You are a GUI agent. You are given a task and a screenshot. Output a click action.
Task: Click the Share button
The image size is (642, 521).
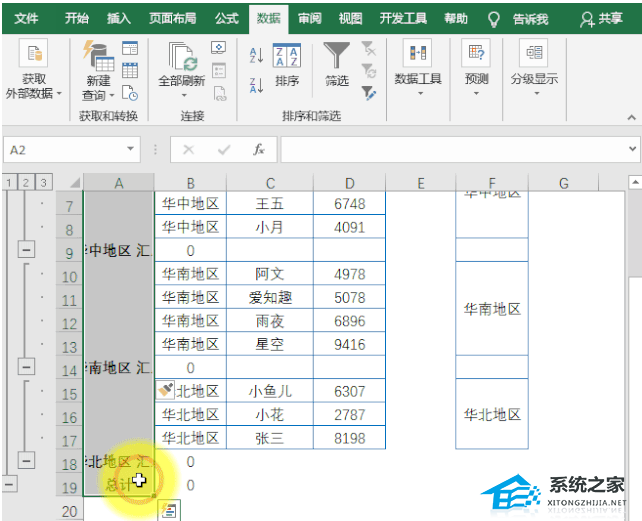click(601, 18)
